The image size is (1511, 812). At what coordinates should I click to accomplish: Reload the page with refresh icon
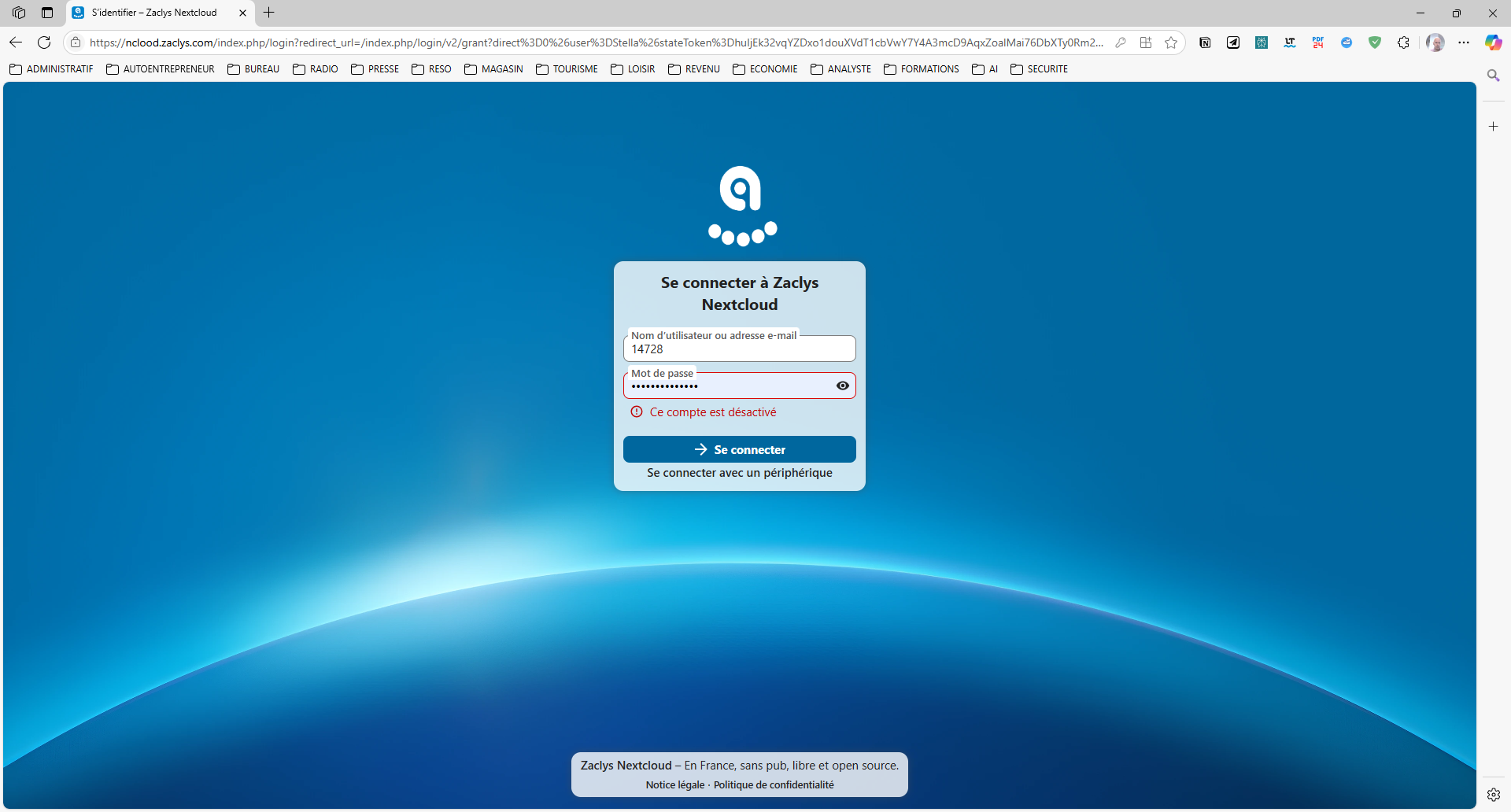pyautogui.click(x=44, y=42)
